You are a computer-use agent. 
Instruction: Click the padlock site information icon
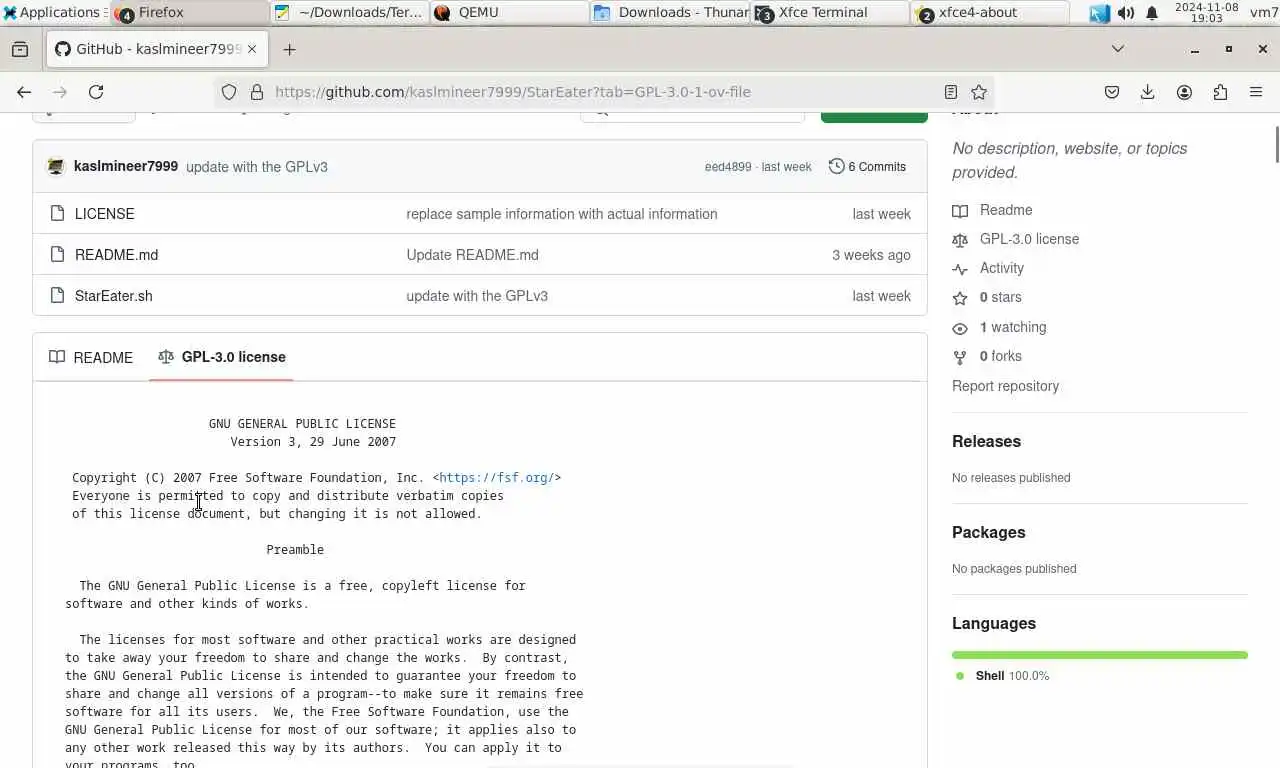point(257,92)
